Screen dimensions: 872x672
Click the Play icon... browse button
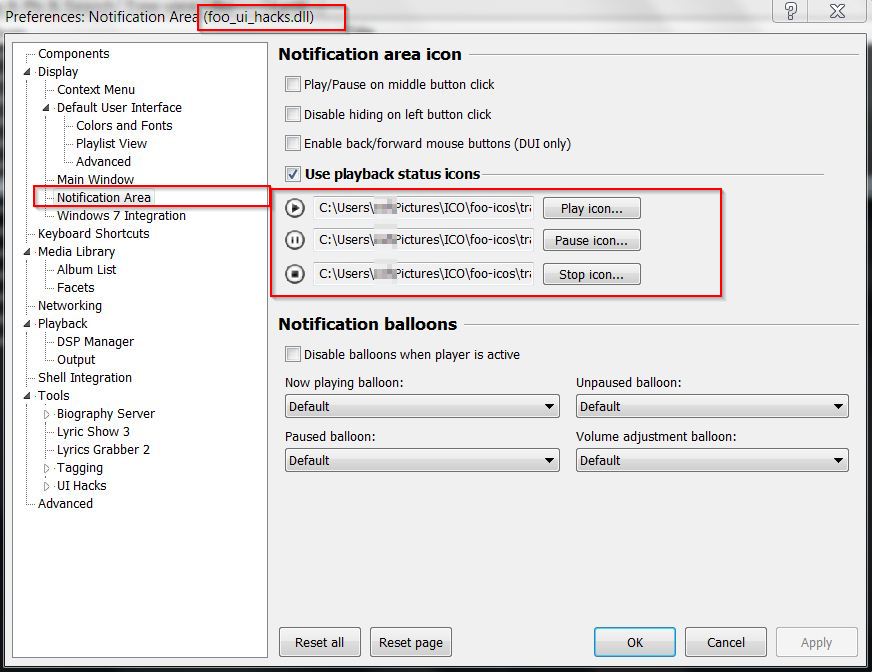tap(592, 208)
